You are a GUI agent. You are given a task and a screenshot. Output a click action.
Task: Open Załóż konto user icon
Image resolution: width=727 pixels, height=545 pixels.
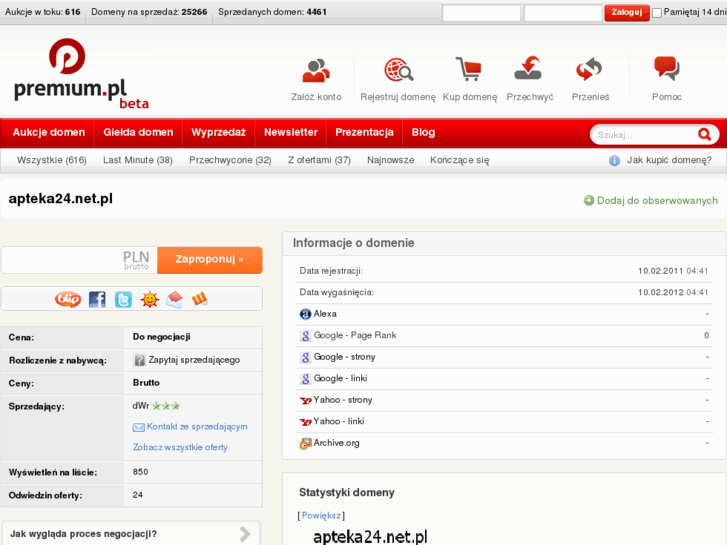click(316, 70)
